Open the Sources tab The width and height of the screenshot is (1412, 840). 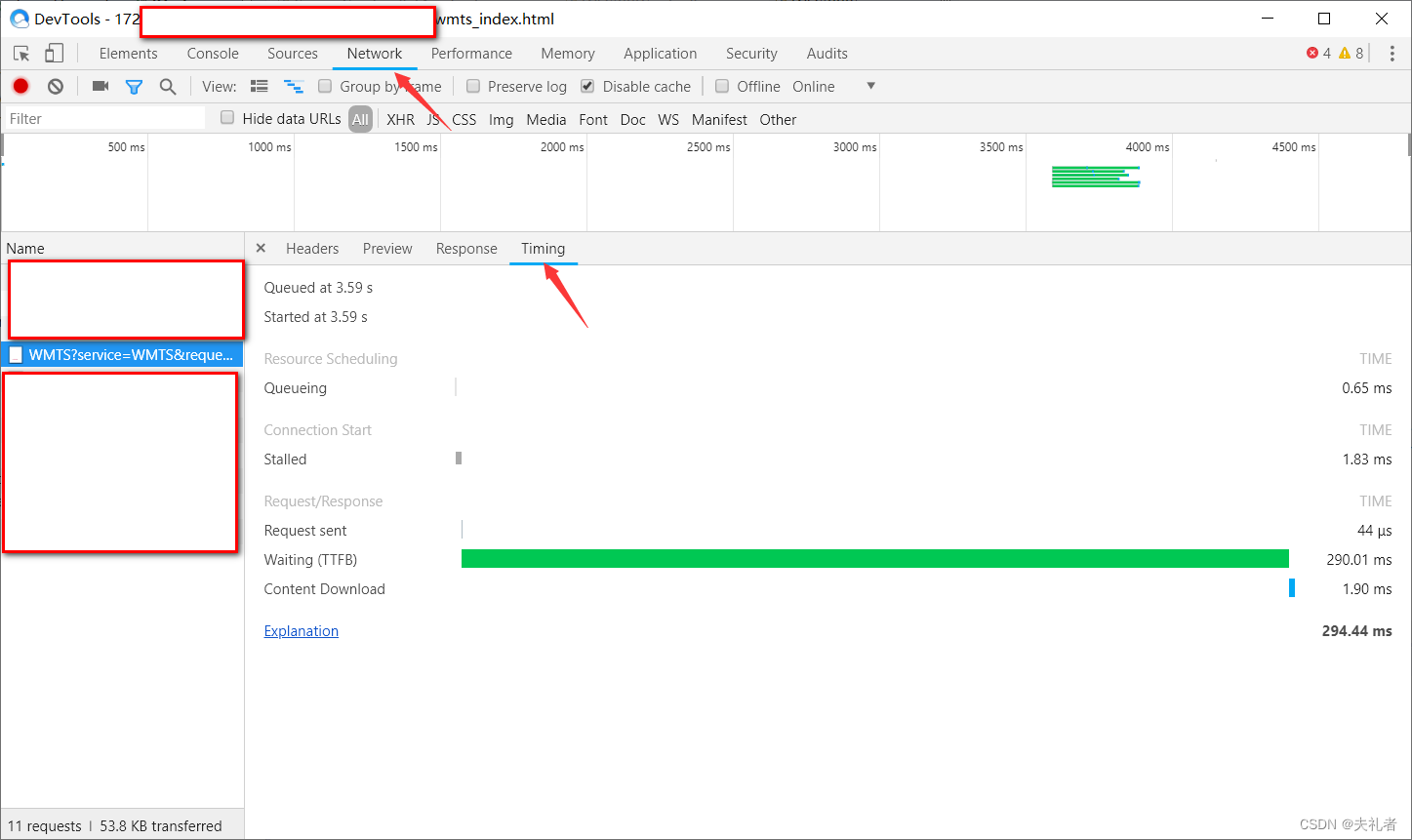[x=293, y=54]
